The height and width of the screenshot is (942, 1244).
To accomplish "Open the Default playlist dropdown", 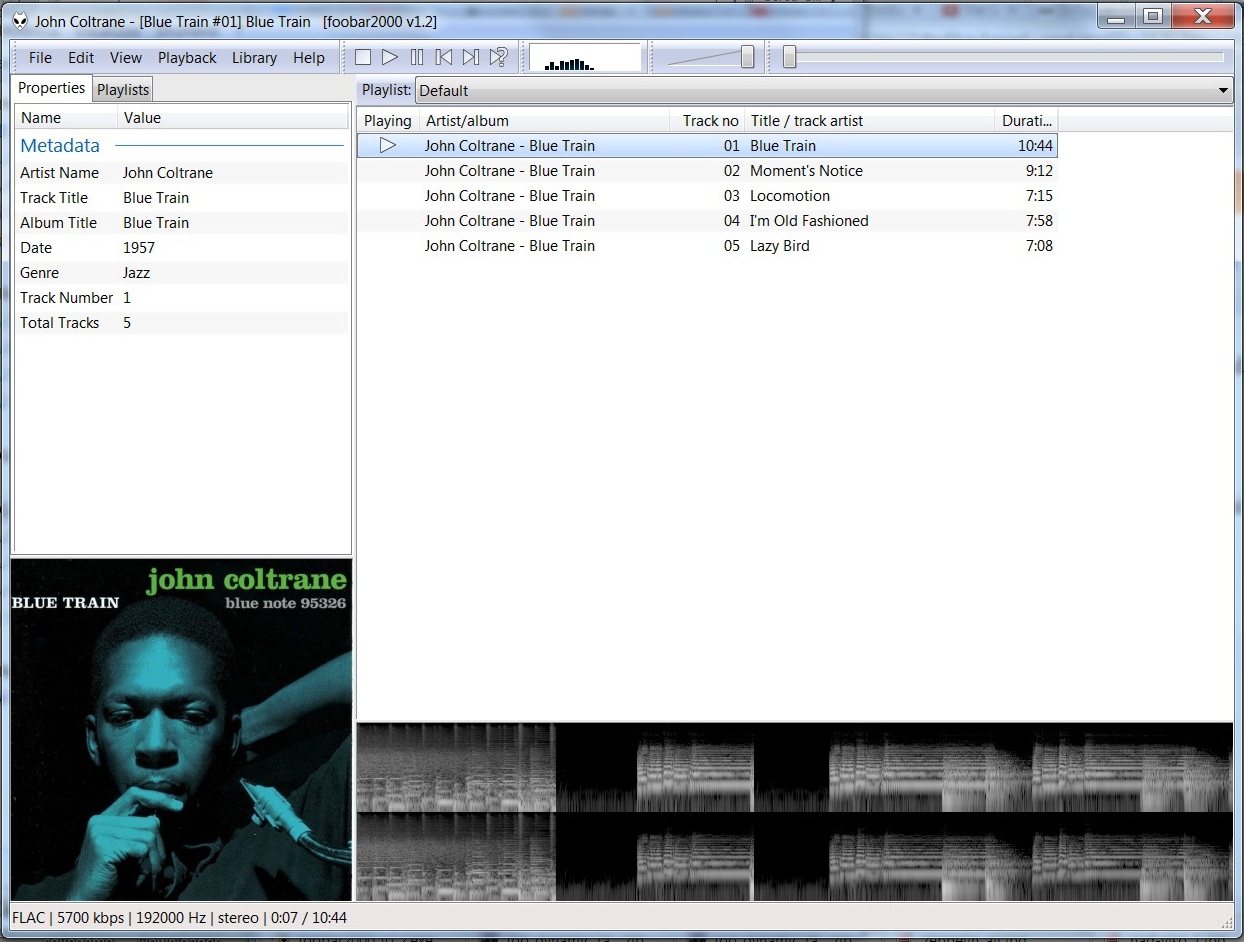I will pyautogui.click(x=1221, y=90).
